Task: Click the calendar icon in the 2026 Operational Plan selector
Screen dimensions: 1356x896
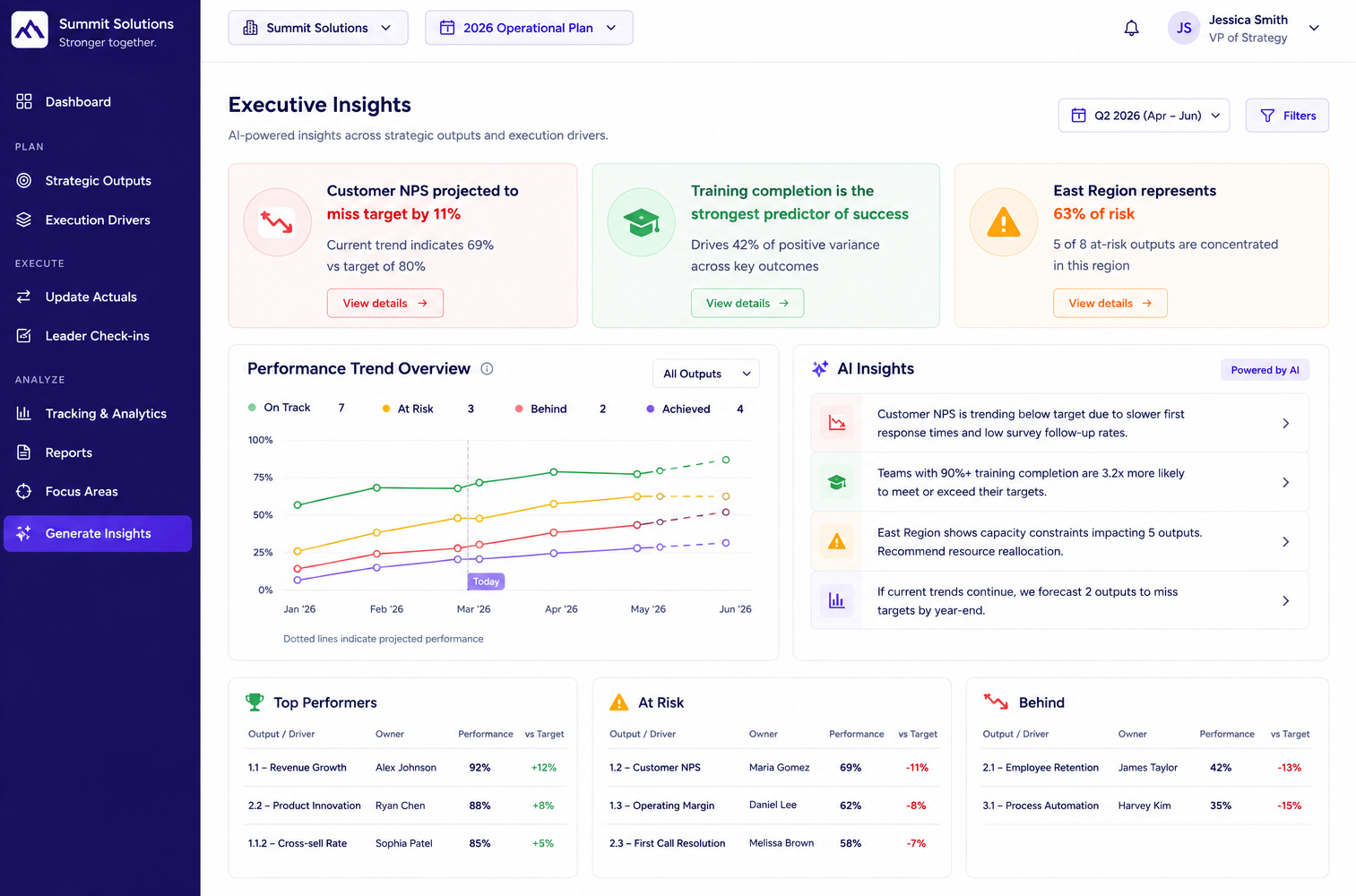Action: pos(446,28)
